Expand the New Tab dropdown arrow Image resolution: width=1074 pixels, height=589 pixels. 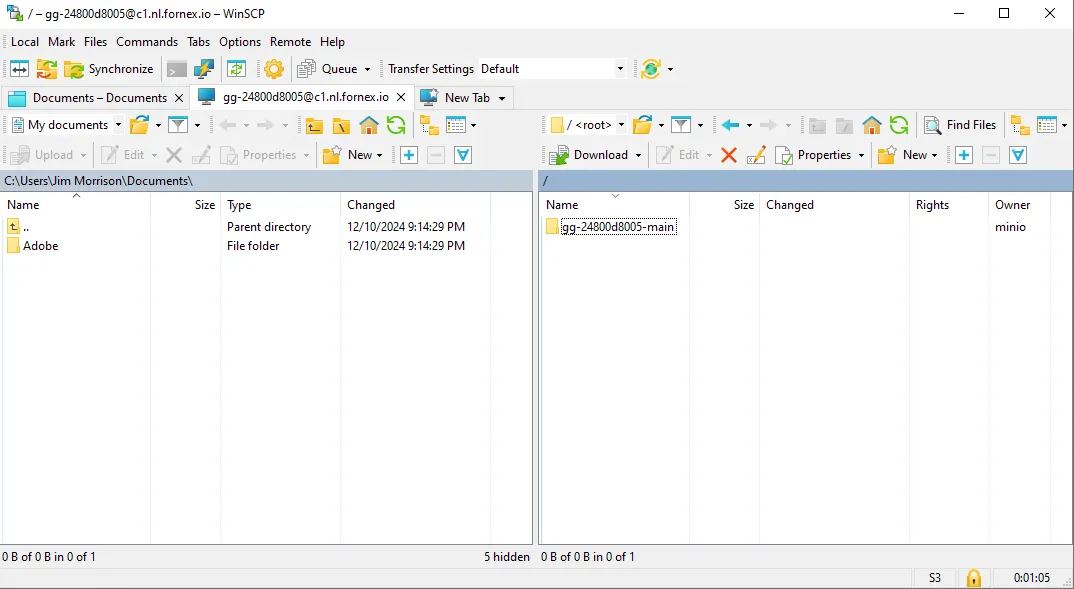pyautogui.click(x=503, y=97)
